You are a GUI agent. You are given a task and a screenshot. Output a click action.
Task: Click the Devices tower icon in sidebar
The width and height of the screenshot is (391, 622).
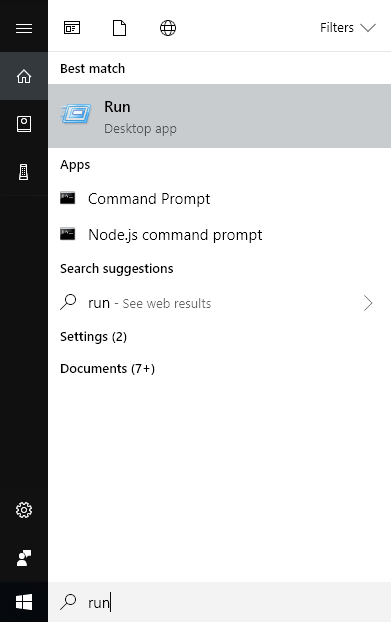point(24,172)
